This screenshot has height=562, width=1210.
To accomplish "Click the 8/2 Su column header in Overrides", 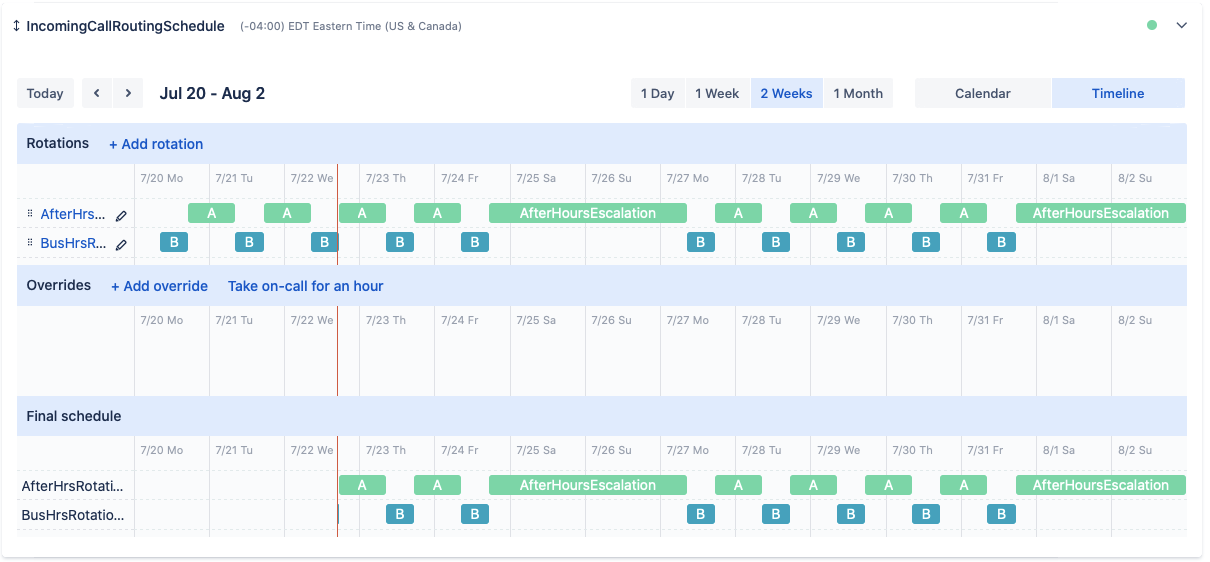I will [x=1137, y=320].
